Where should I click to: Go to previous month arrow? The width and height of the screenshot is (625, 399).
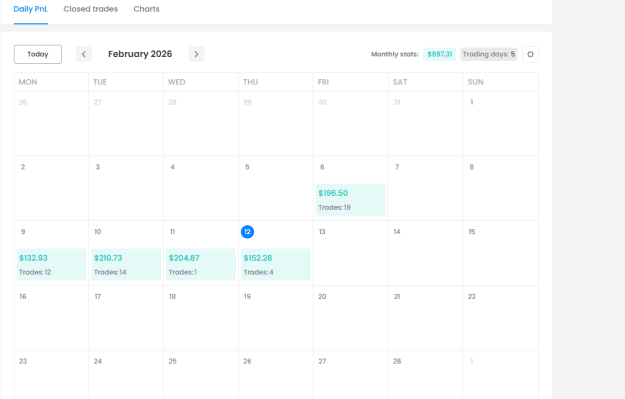[84, 54]
